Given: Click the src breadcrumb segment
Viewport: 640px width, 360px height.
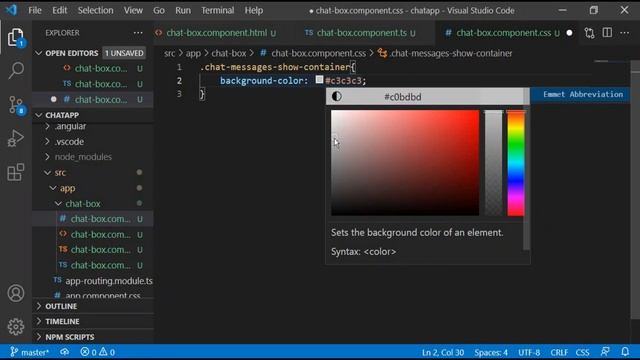Looking at the screenshot, I should pyautogui.click(x=169, y=53).
